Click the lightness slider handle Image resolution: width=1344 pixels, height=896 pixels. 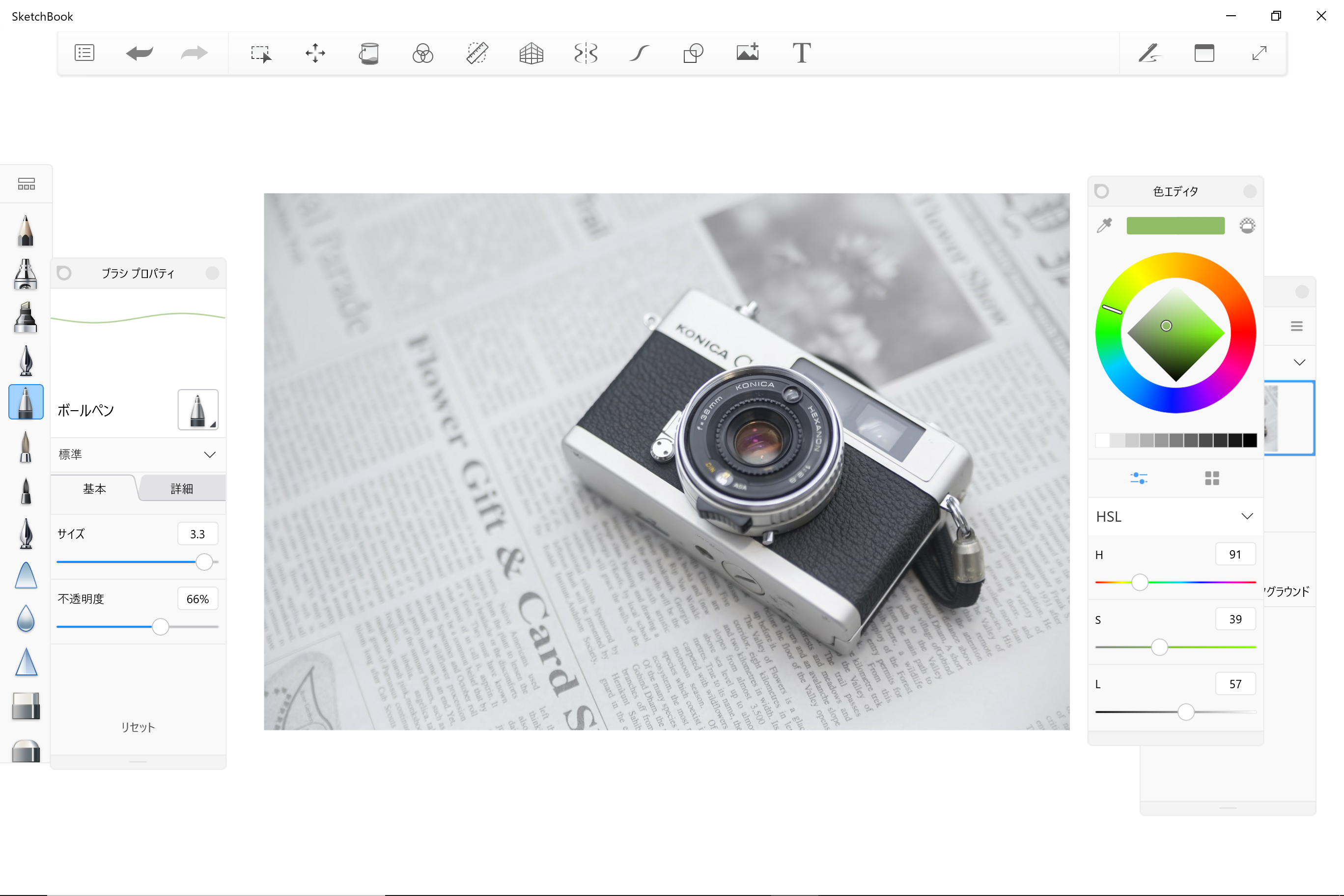coord(1186,712)
